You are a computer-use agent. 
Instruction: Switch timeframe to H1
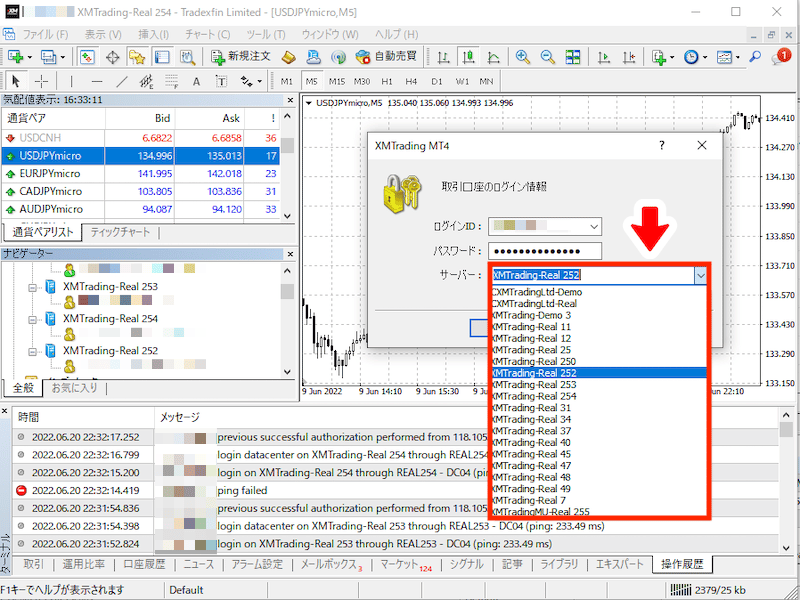click(387, 82)
